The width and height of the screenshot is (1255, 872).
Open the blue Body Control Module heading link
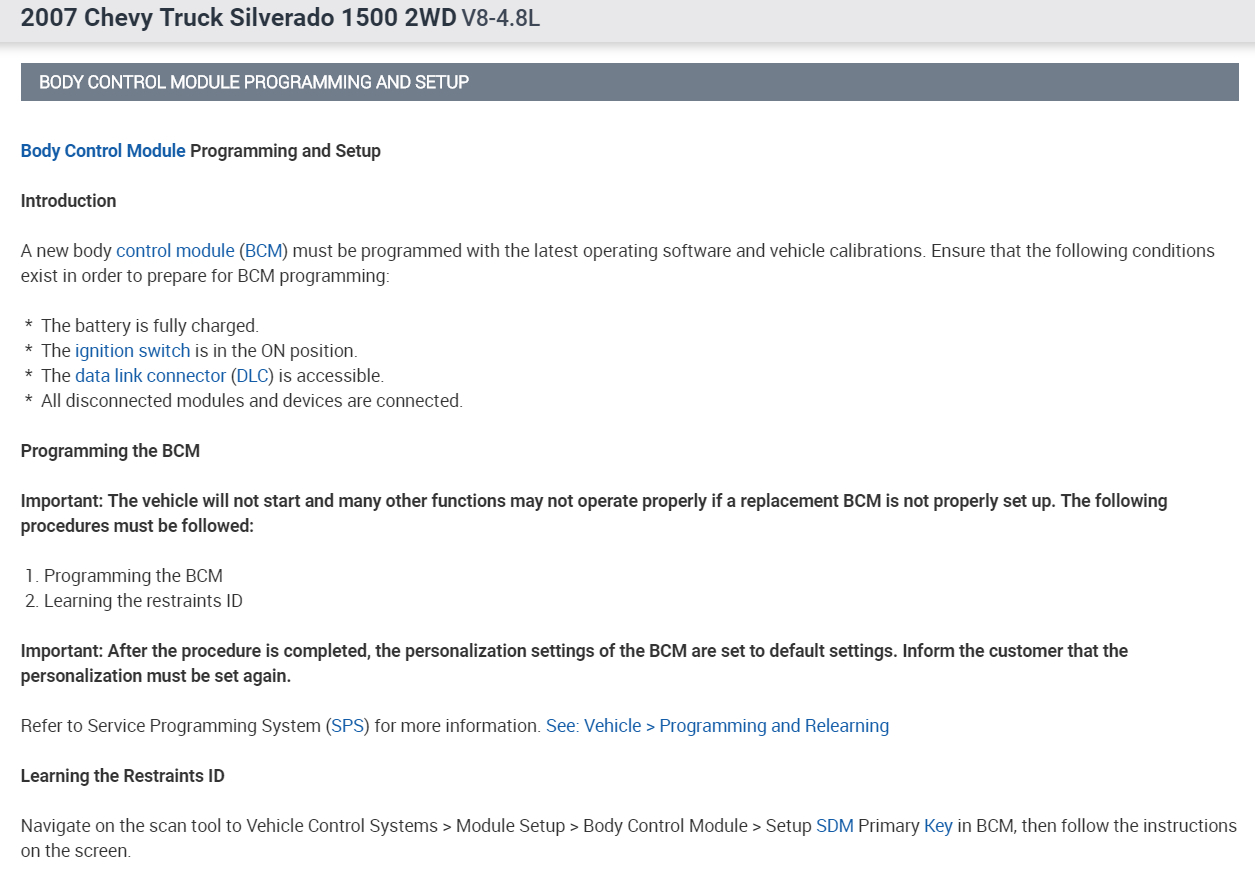pos(103,151)
